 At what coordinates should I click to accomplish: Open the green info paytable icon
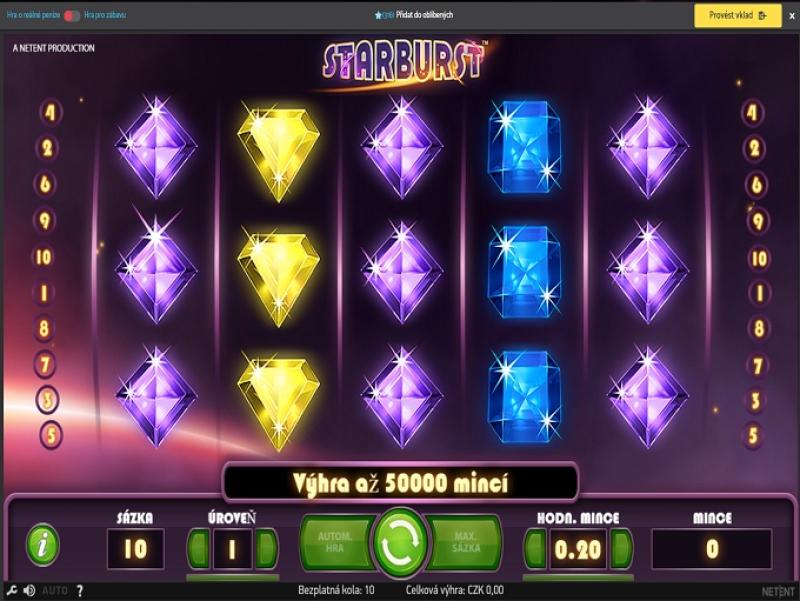43,546
